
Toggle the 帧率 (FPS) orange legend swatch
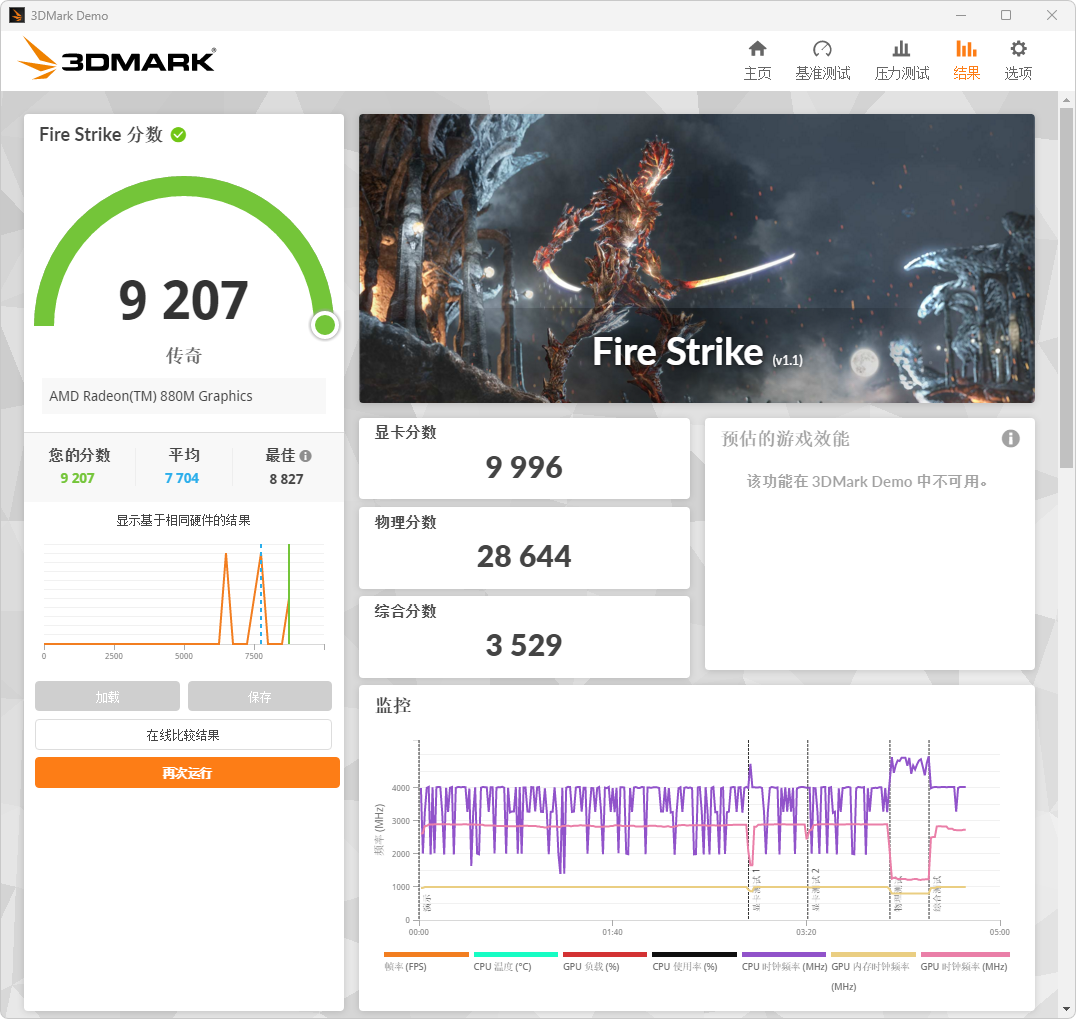pos(426,954)
